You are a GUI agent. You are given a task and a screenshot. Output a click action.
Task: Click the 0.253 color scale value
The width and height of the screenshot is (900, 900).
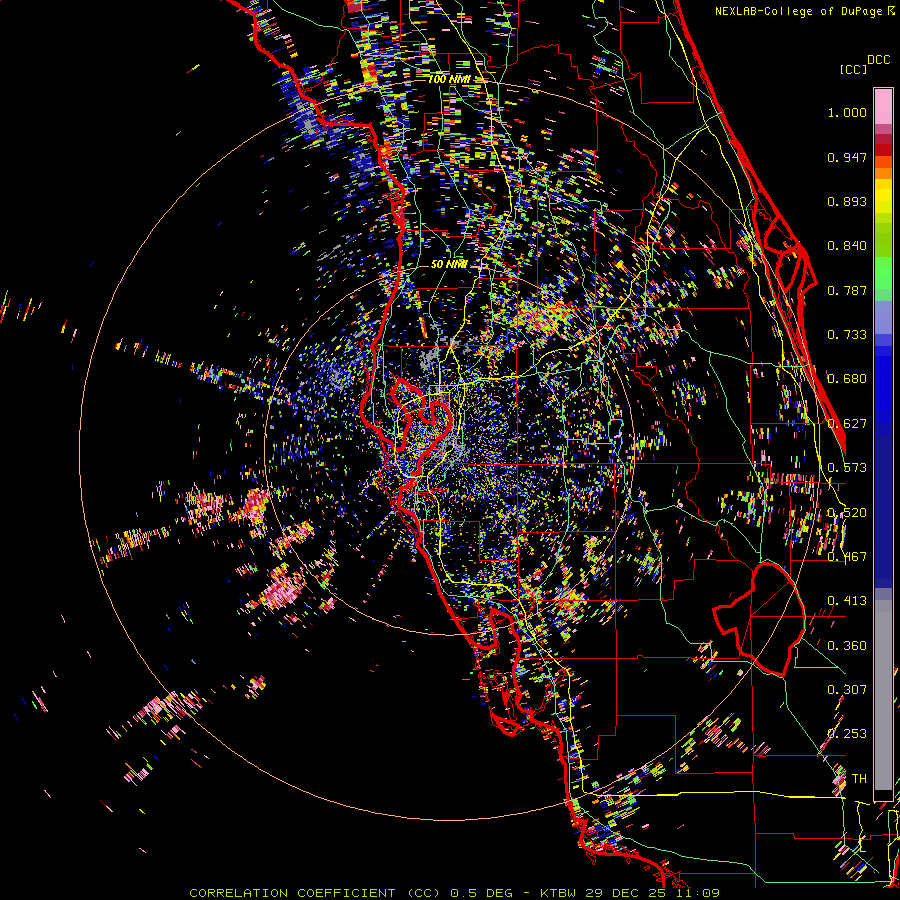(x=847, y=734)
